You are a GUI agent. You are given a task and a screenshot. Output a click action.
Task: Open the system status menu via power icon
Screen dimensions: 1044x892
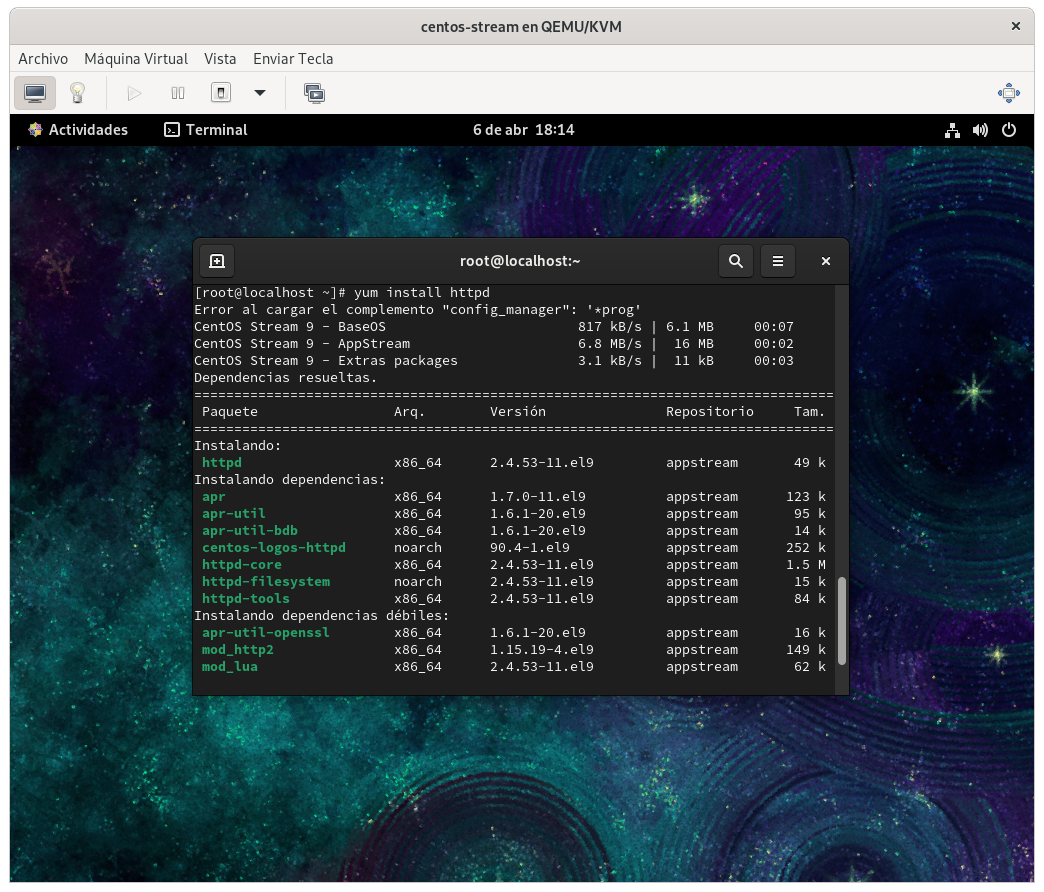1009,130
